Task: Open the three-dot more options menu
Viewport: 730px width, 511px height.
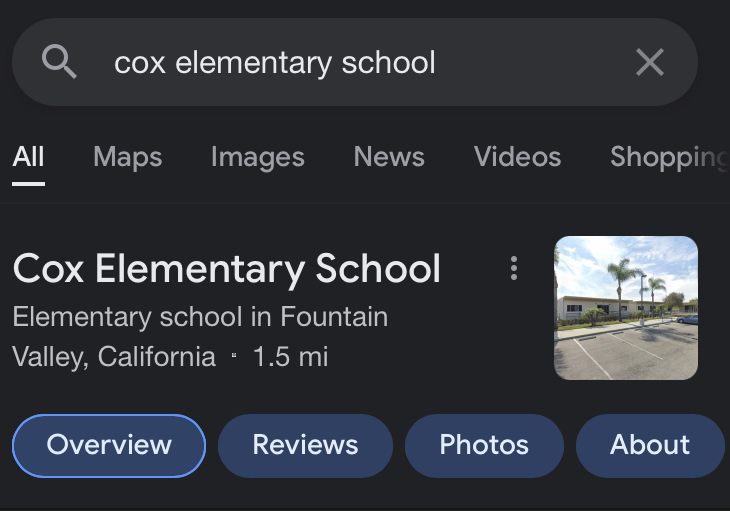Action: click(x=514, y=268)
